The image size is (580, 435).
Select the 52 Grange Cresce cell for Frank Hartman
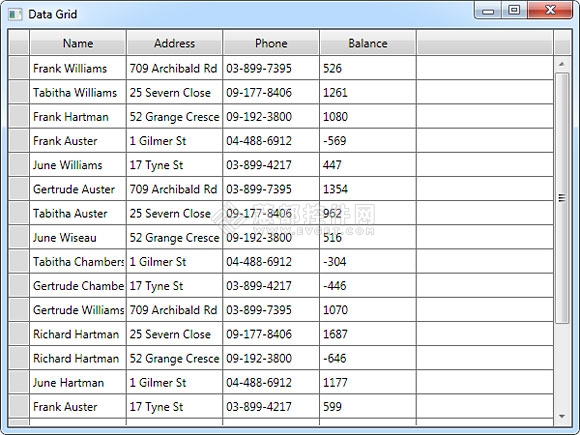174,117
